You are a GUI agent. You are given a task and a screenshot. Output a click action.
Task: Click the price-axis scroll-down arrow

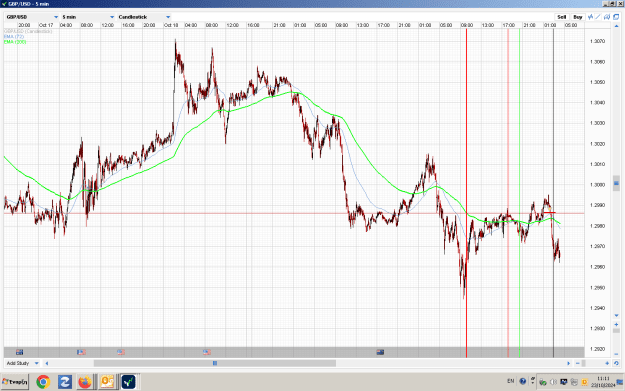tap(616, 316)
